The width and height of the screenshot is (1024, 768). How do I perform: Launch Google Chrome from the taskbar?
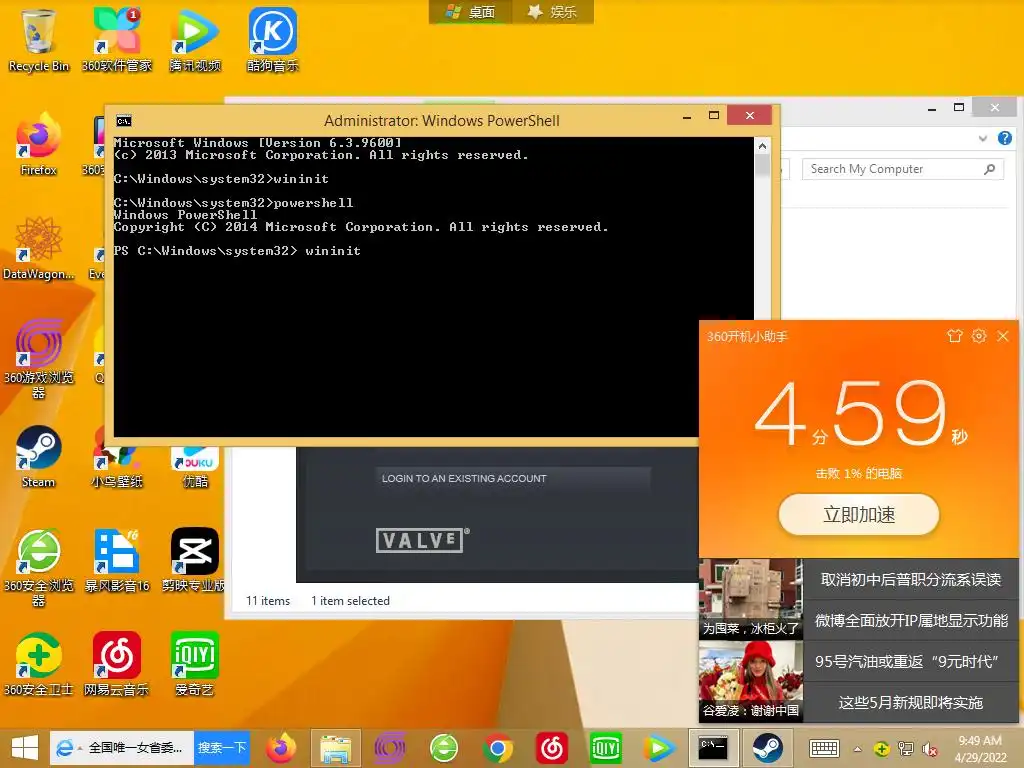point(498,748)
